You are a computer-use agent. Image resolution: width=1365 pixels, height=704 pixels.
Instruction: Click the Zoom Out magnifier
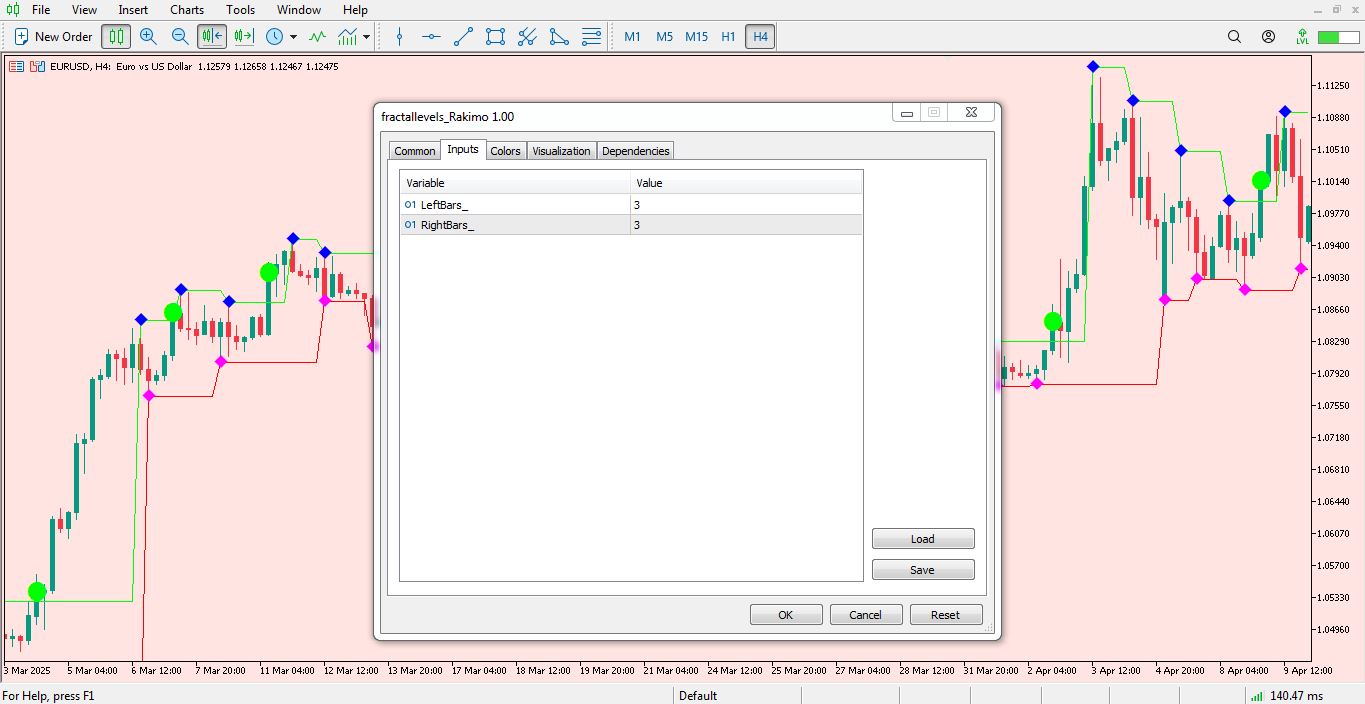[x=179, y=37]
